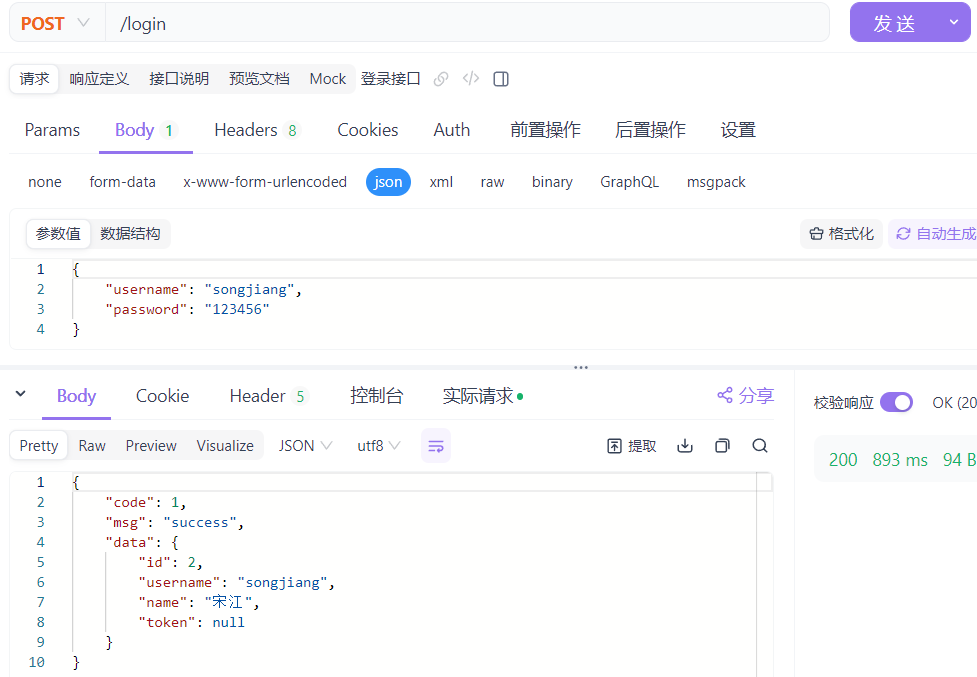Click the word wrap icon in response
This screenshot has height=677, width=977.
pos(436,446)
